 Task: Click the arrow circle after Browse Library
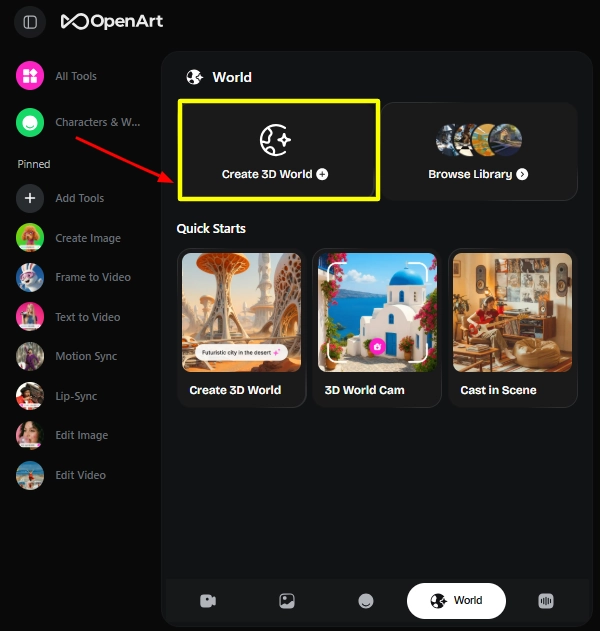click(x=522, y=174)
